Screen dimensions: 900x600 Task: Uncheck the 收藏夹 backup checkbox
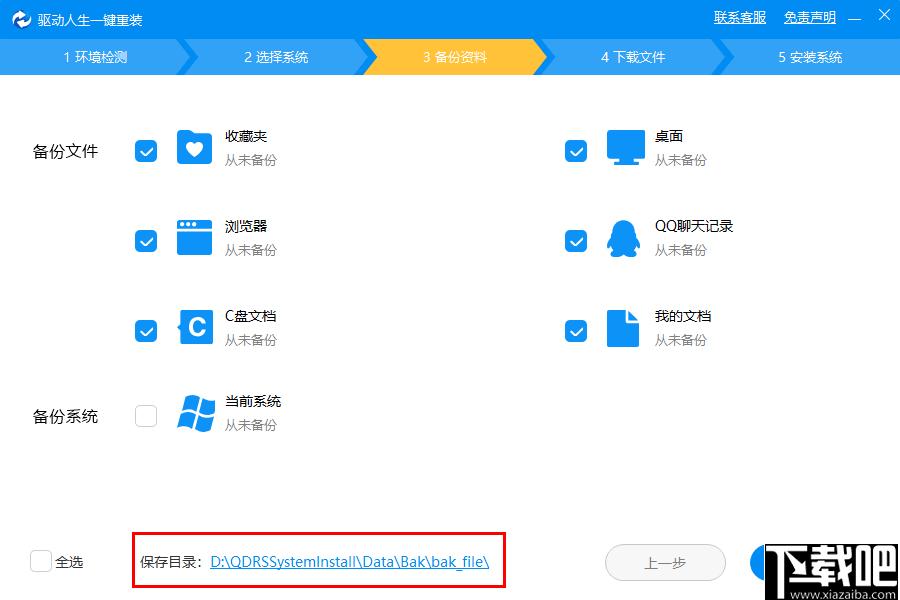(146, 151)
